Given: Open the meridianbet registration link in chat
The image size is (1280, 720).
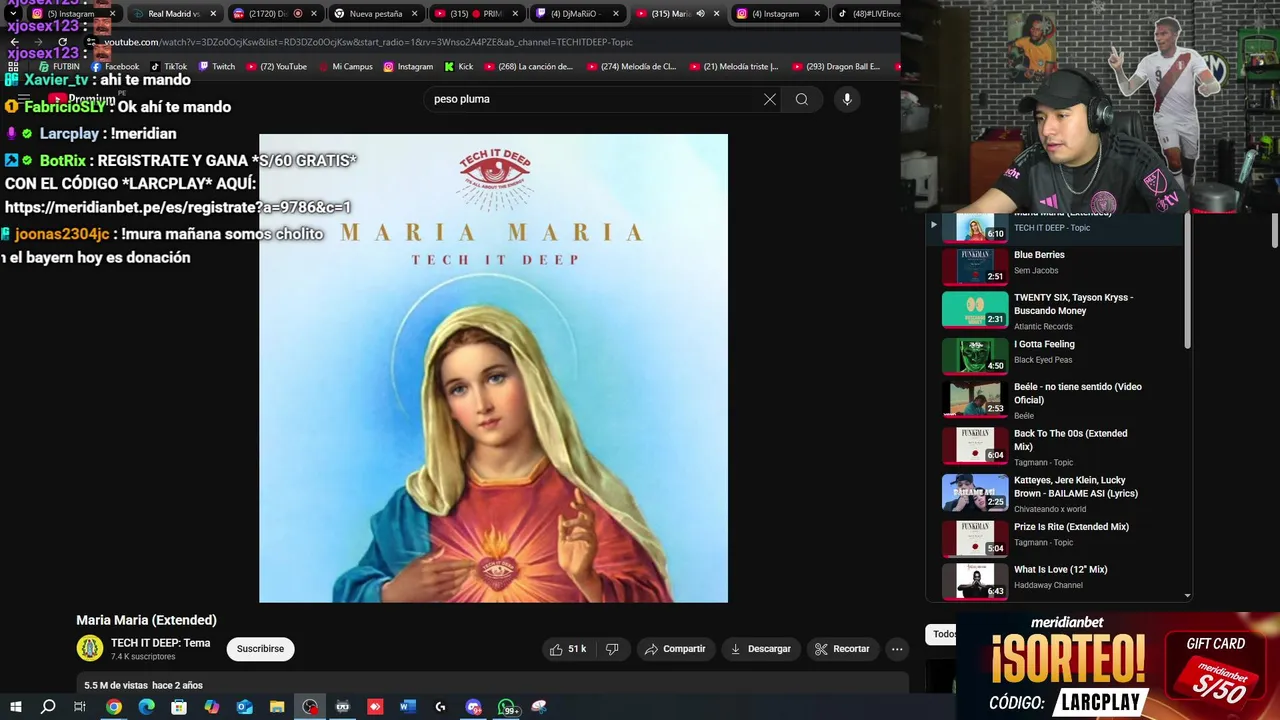Looking at the screenshot, I should tap(178, 207).
